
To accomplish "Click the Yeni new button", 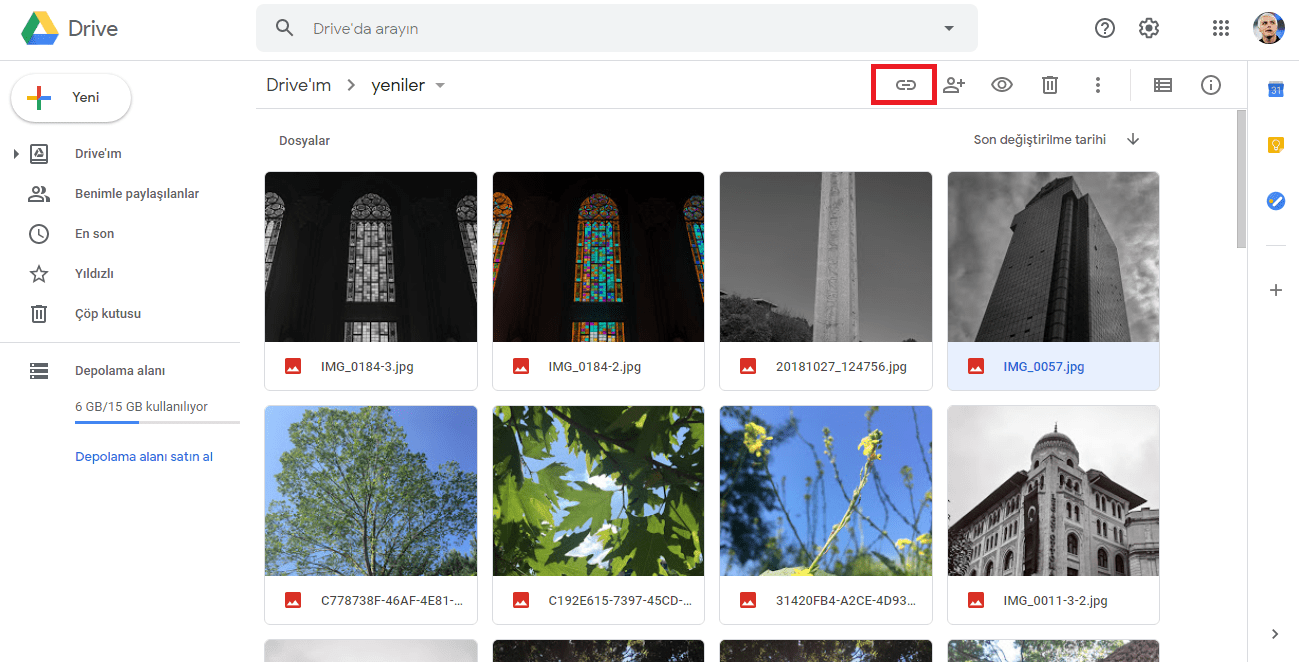I will 71,98.
